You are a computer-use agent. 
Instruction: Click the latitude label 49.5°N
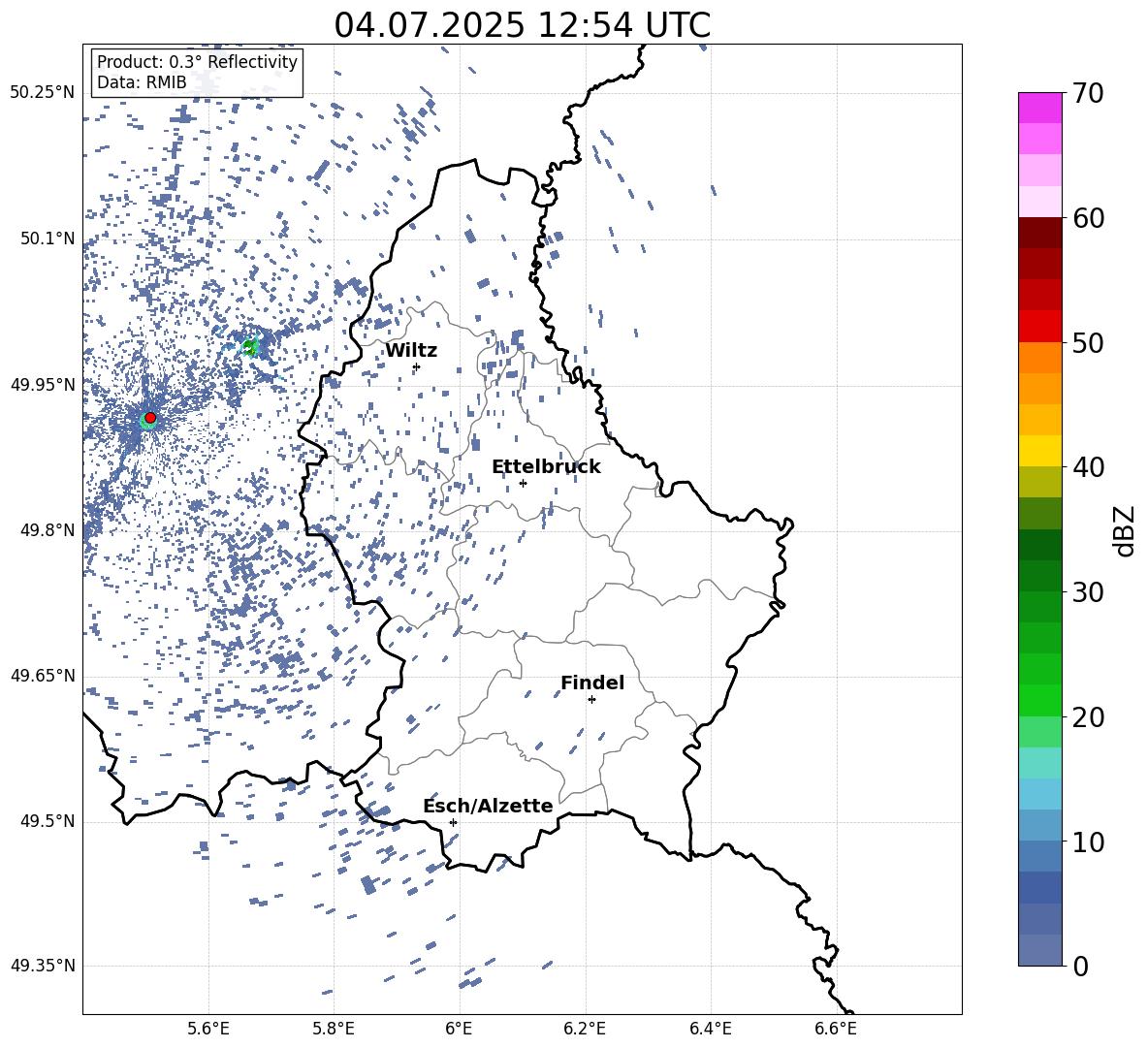pos(48,820)
